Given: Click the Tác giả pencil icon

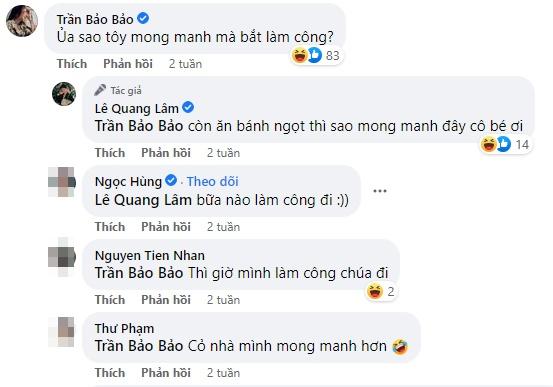Looking at the screenshot, I should (x=100, y=90).
